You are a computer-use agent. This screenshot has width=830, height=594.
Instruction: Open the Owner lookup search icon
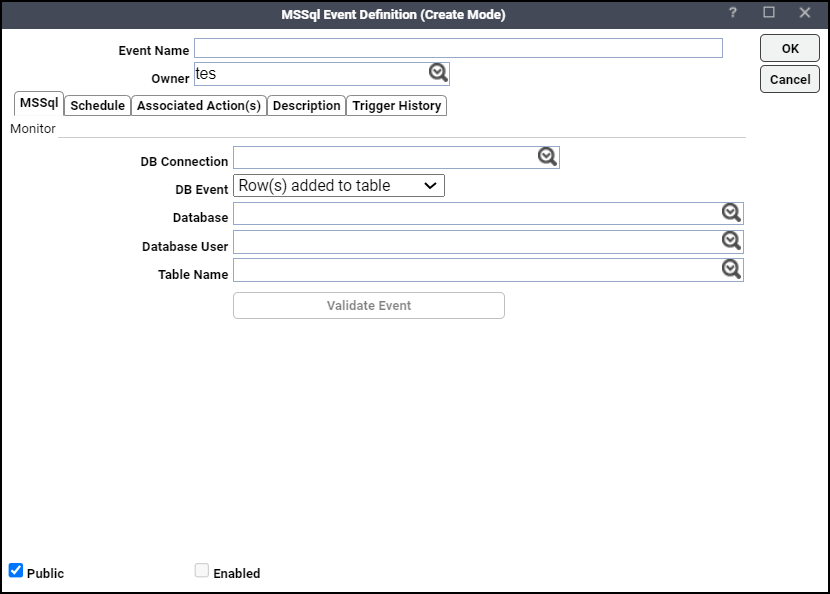(438, 73)
